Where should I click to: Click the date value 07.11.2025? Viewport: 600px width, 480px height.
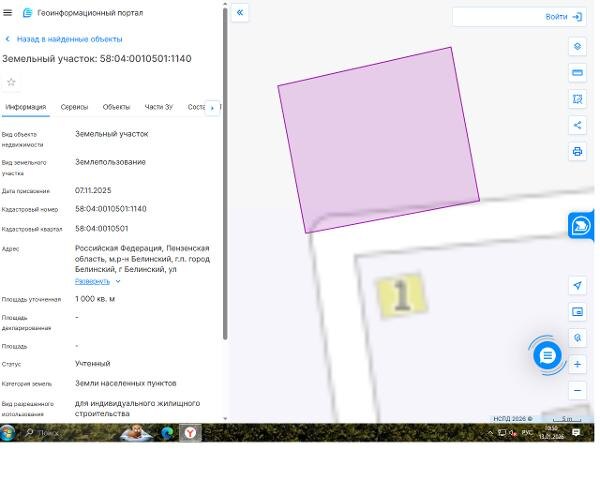(x=93, y=191)
